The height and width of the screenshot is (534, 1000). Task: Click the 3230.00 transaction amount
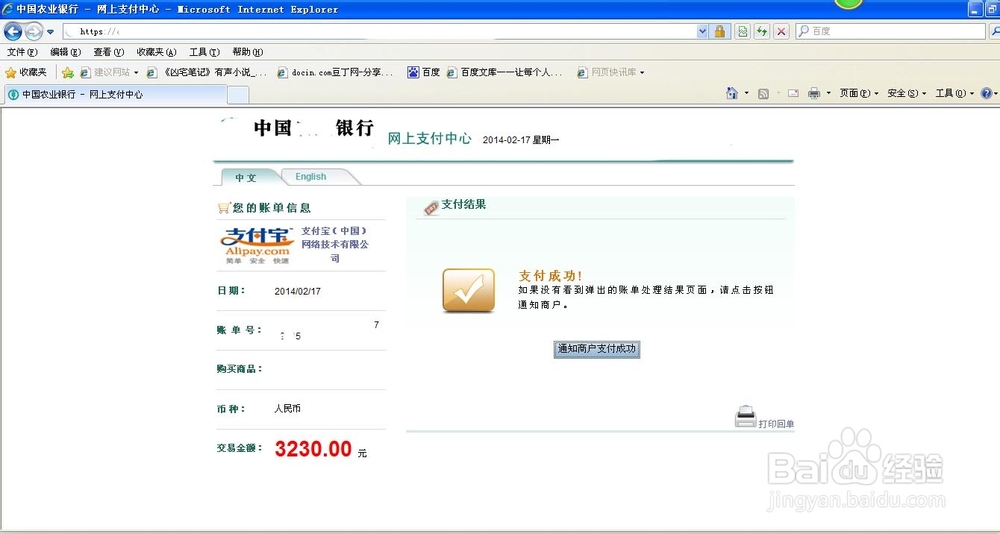pos(313,449)
